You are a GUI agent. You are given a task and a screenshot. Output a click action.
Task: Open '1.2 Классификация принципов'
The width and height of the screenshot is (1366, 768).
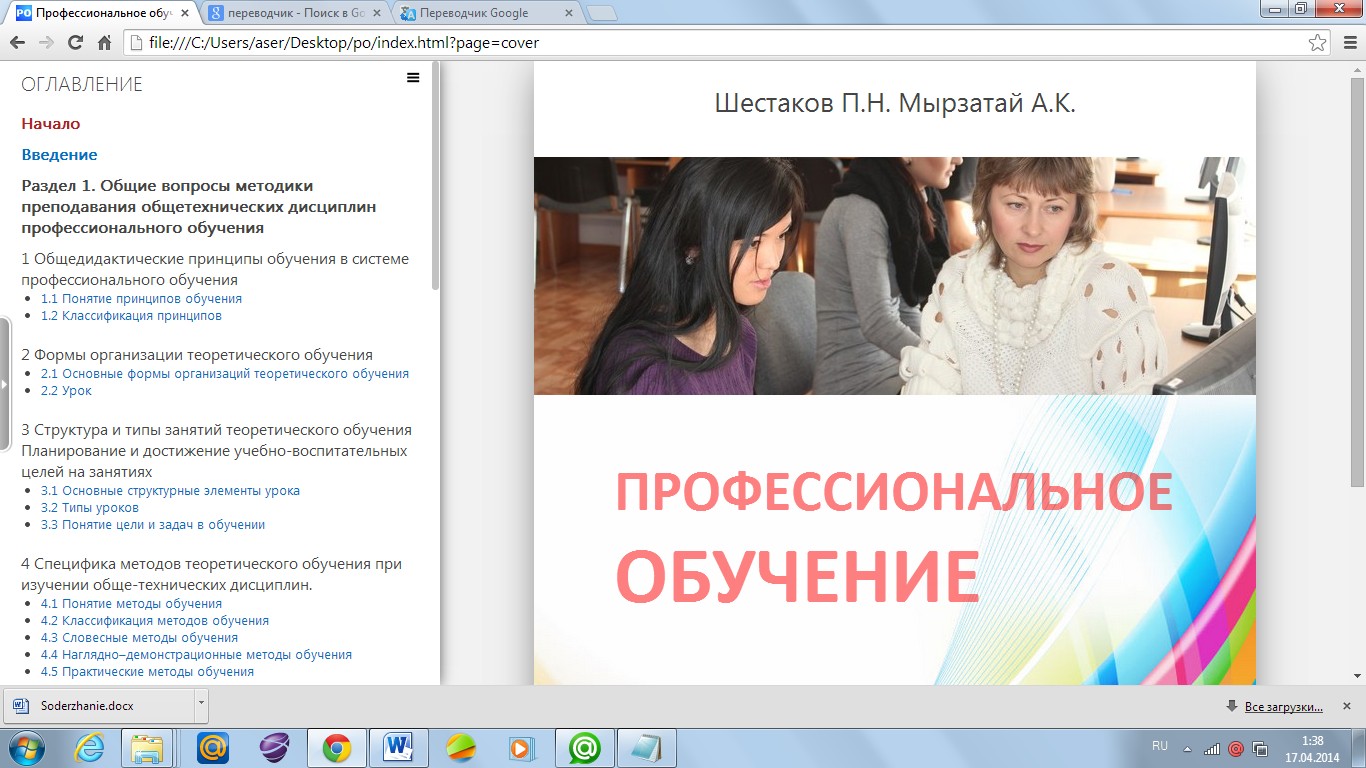[x=131, y=316]
